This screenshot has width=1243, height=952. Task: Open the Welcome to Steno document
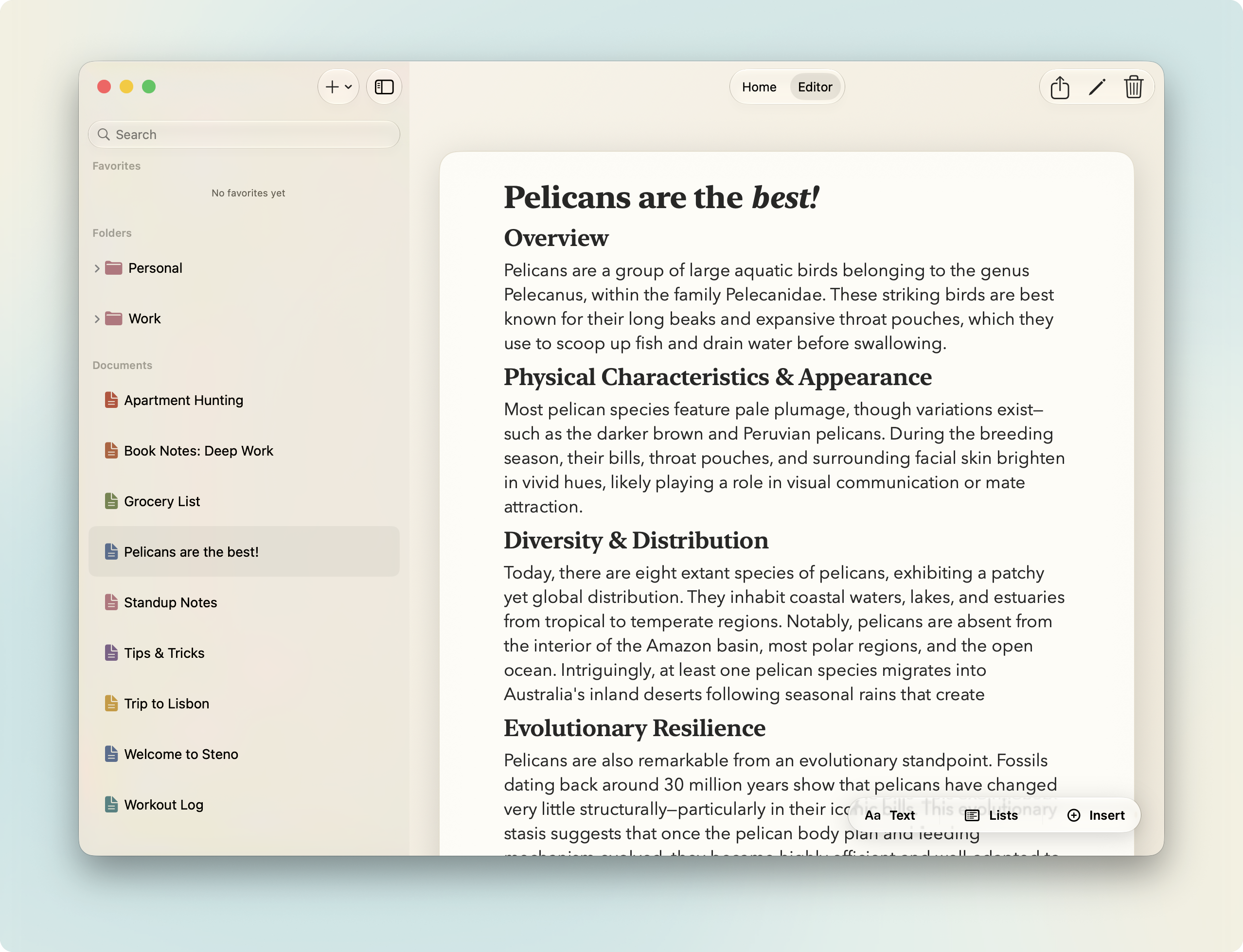pyautogui.click(x=244, y=754)
